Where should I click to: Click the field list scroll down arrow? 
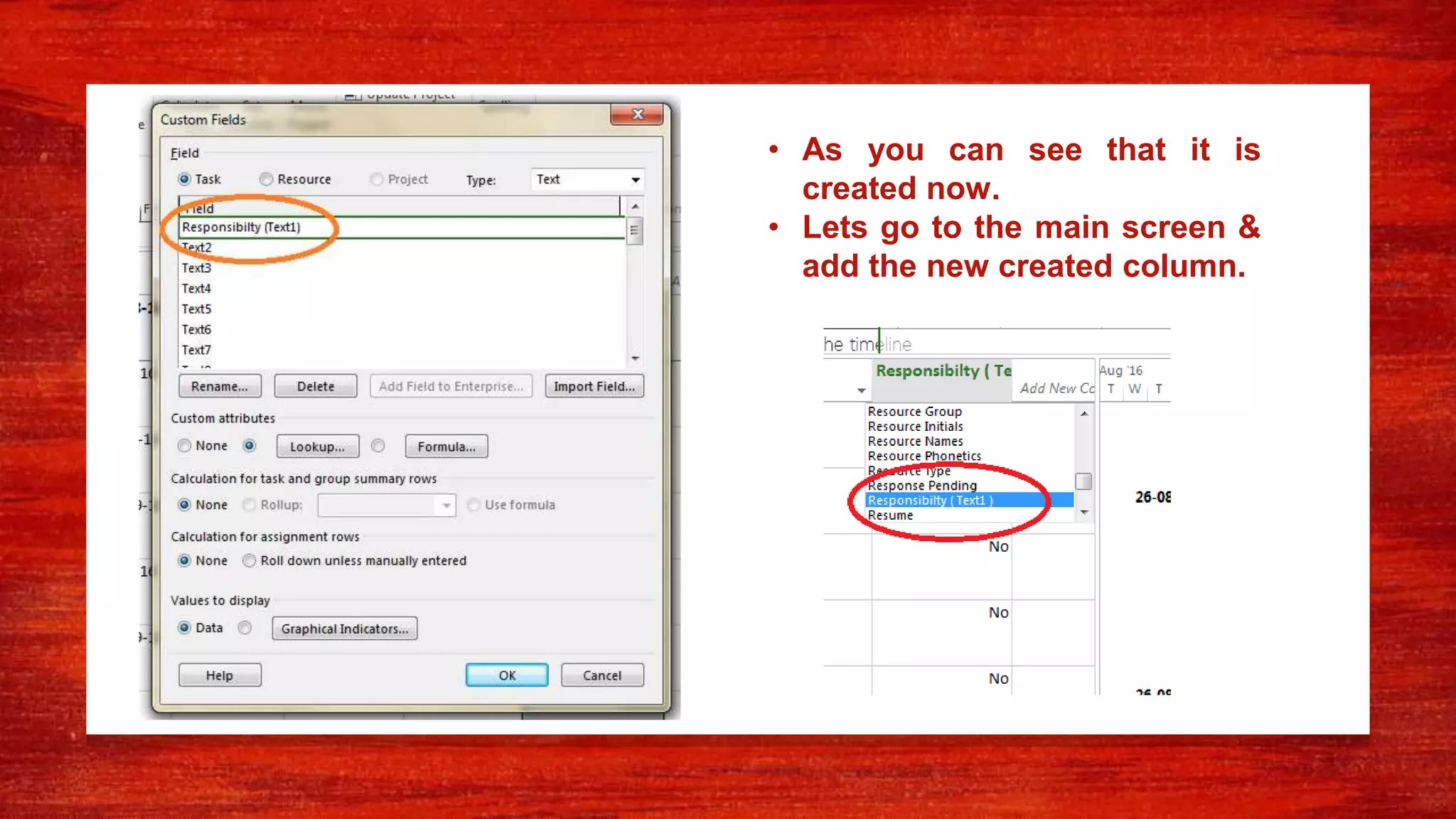(636, 358)
